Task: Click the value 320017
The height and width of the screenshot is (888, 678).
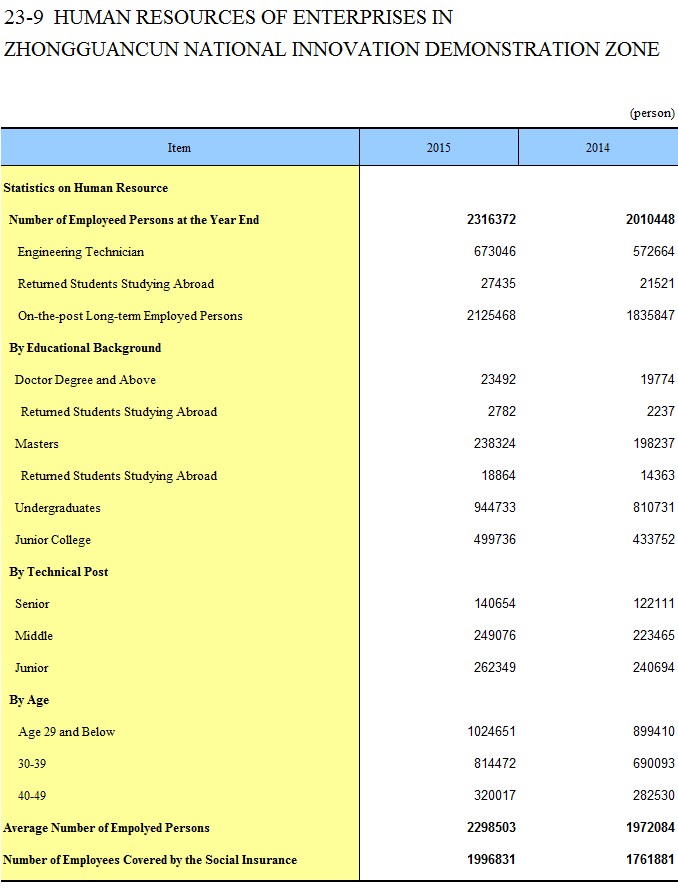Action: pyautogui.click(x=495, y=796)
